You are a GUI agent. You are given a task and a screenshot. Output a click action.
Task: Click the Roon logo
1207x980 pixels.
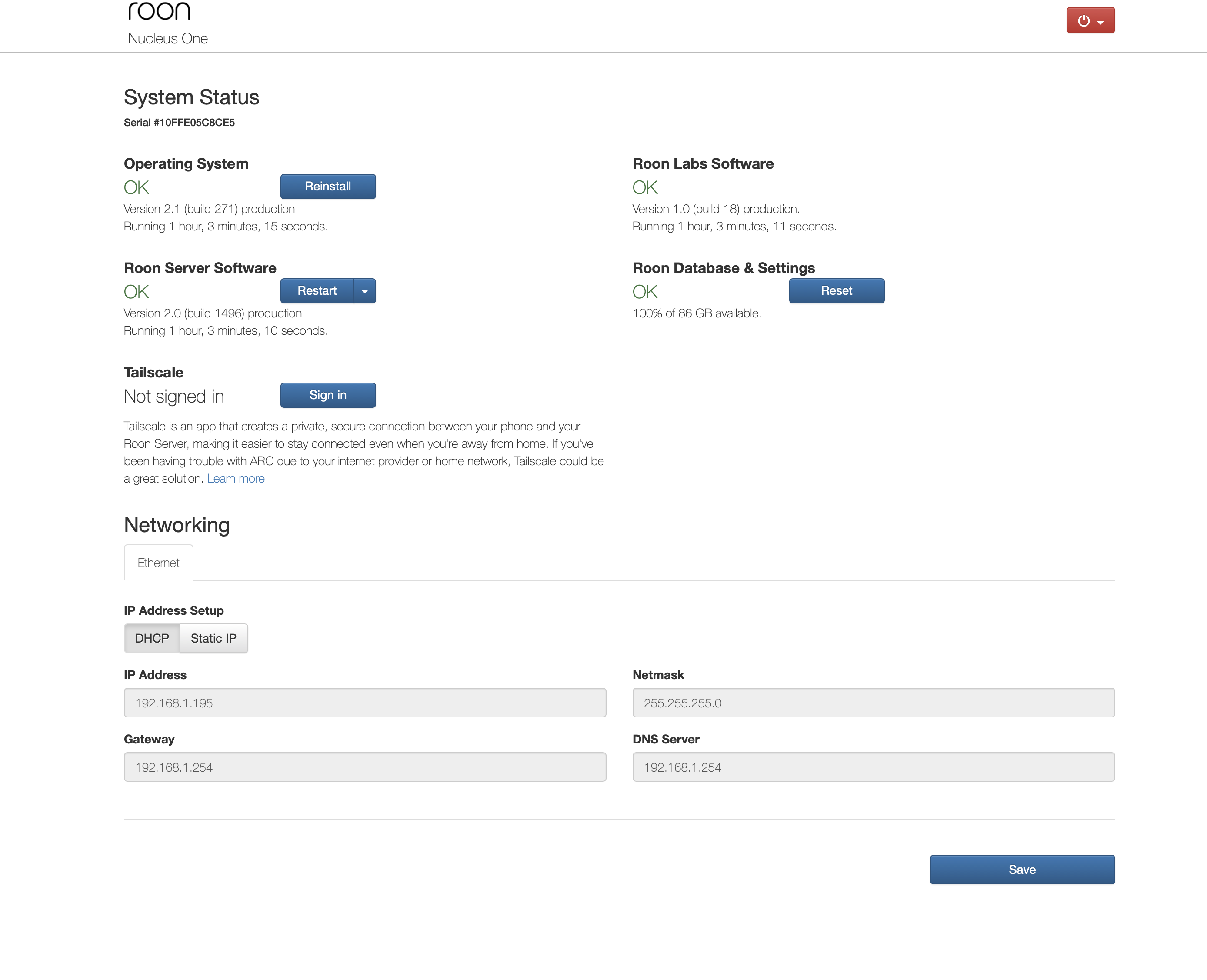click(159, 11)
